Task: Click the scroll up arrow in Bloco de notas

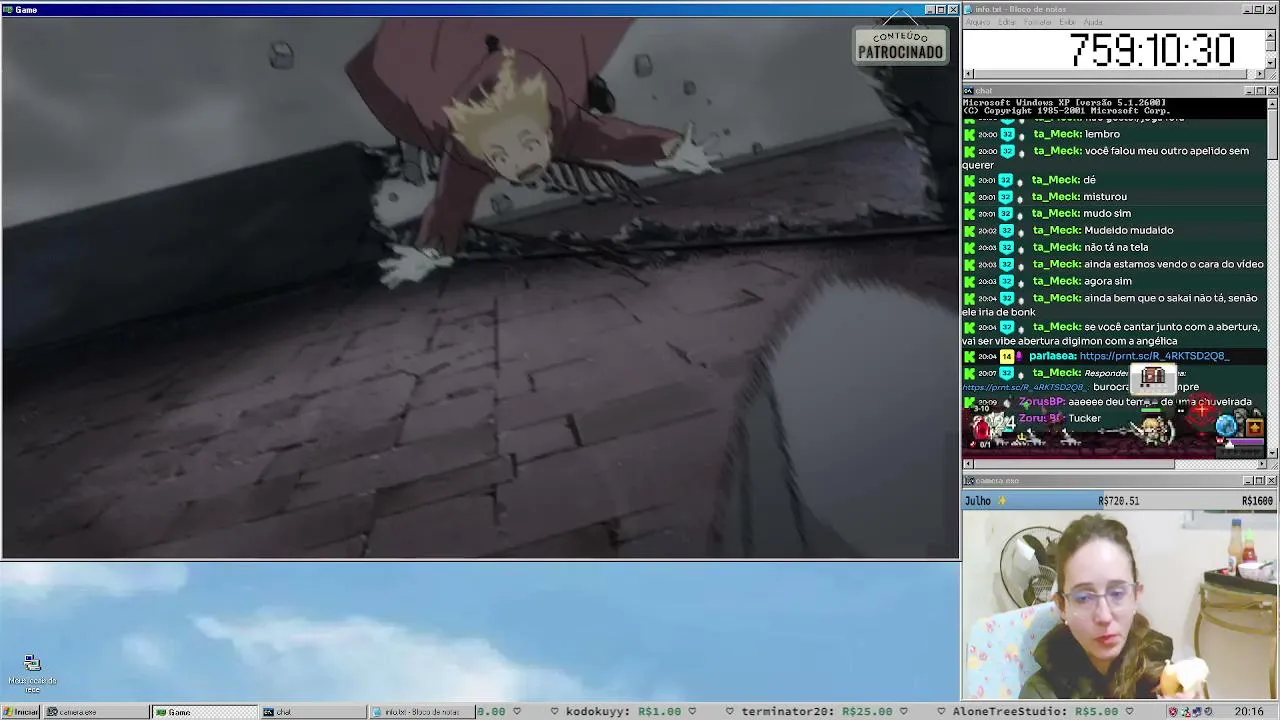Action: pyautogui.click(x=1272, y=35)
